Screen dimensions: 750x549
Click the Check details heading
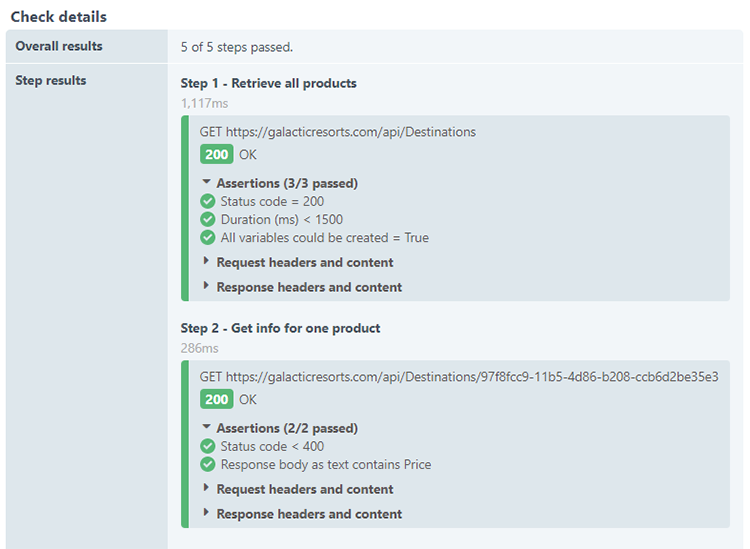(x=59, y=17)
